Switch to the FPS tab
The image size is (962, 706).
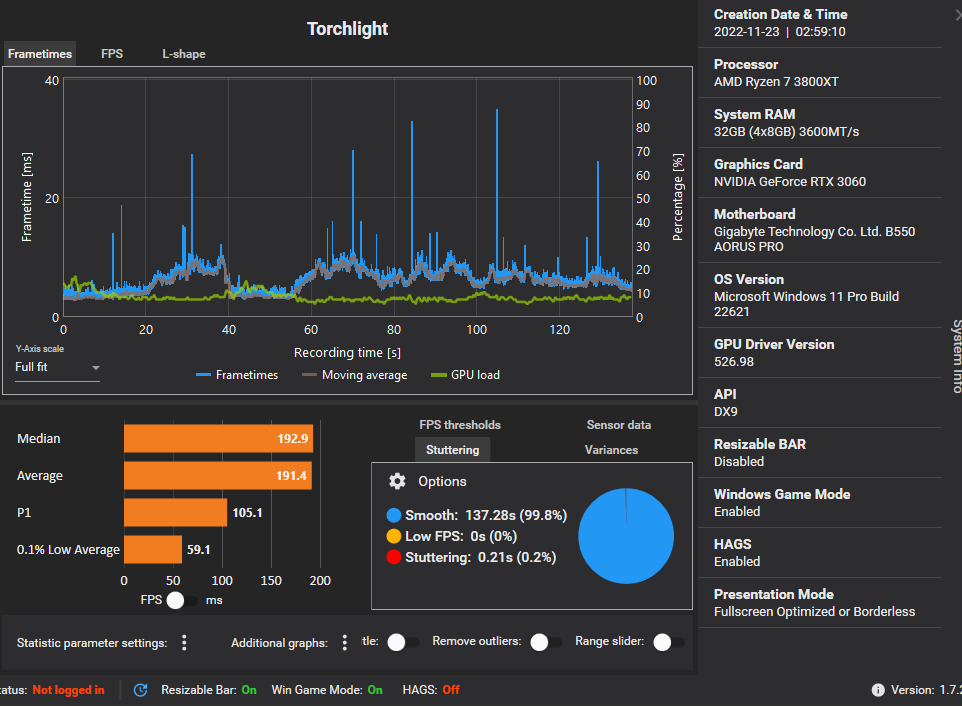(112, 54)
